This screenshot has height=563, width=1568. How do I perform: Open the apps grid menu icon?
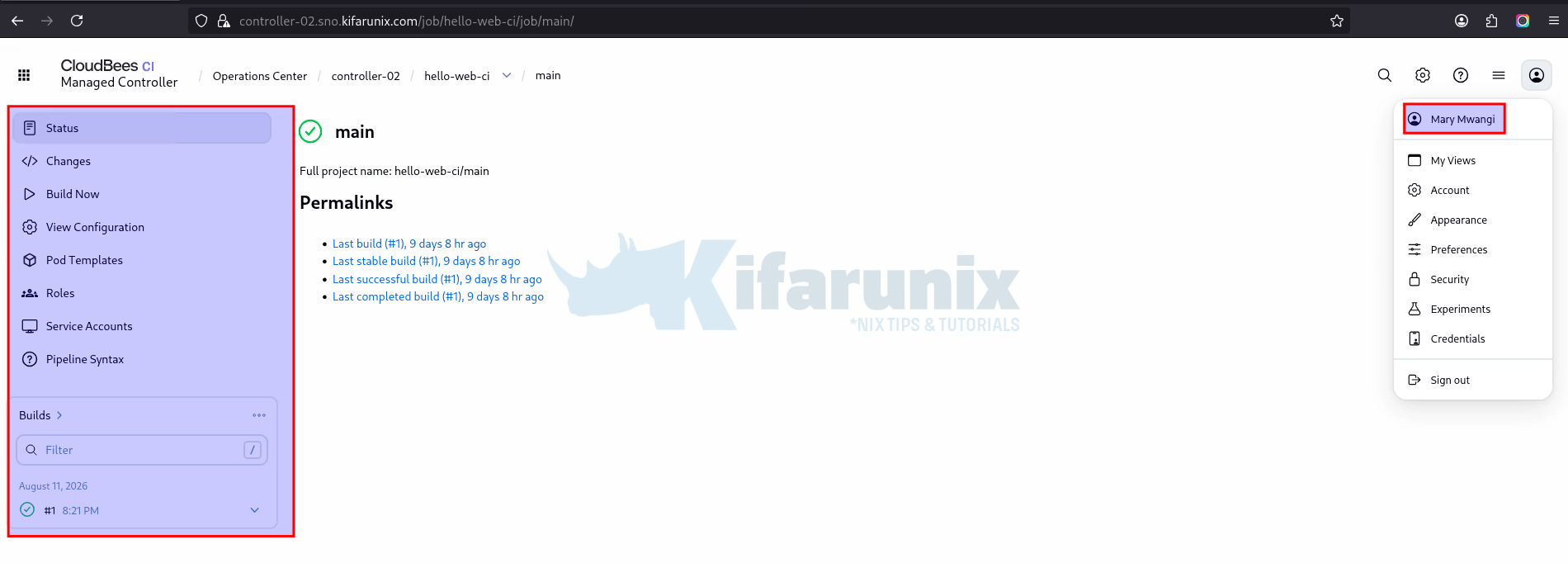tap(24, 75)
